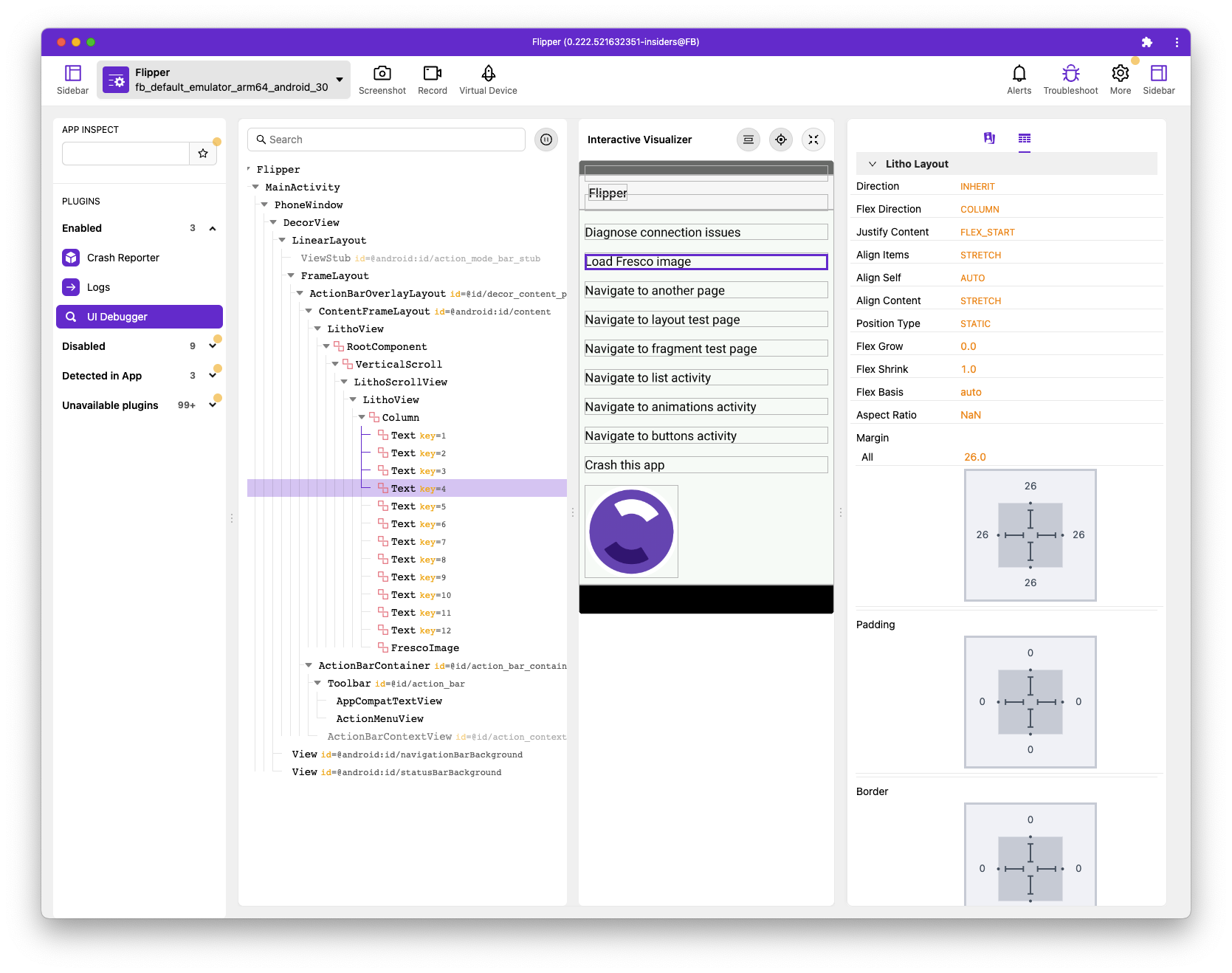Click the Margin box model diagram
The height and width of the screenshot is (973, 1232).
[1030, 535]
